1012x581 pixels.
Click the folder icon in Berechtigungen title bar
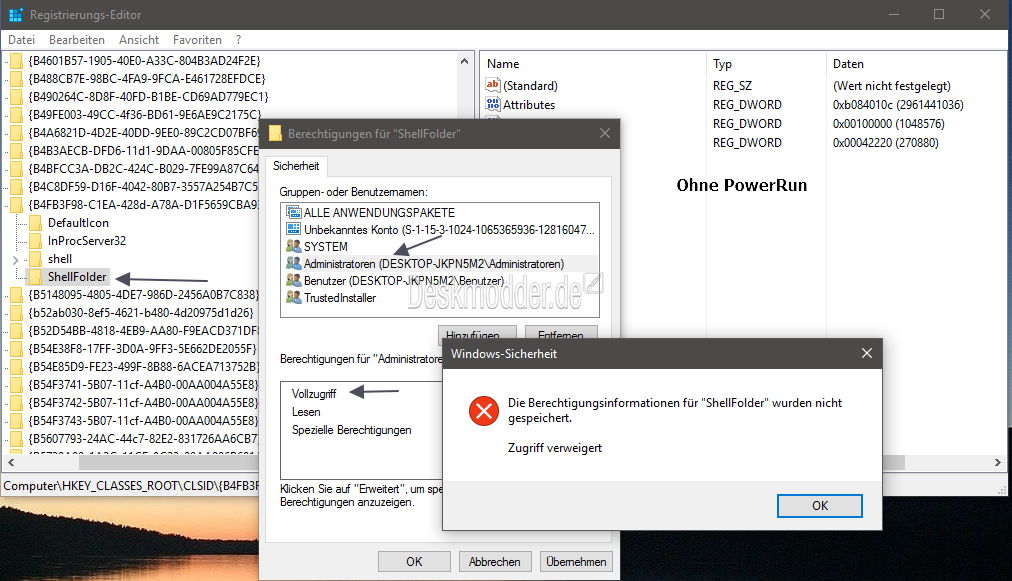(x=276, y=134)
